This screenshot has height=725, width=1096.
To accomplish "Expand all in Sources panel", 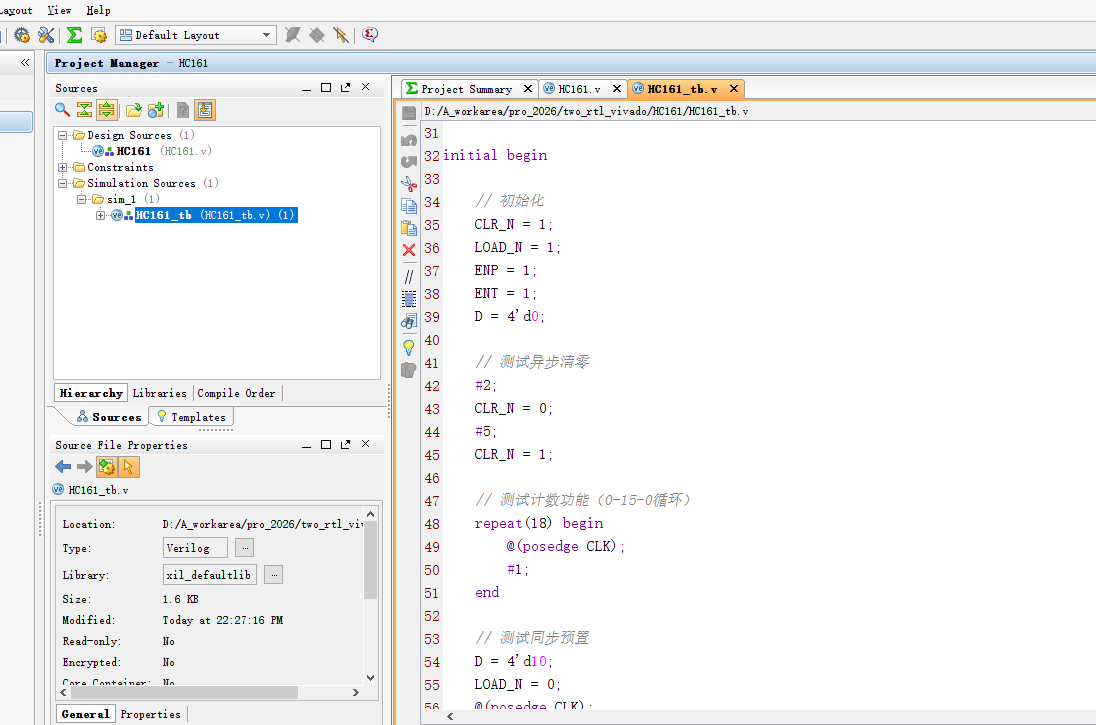I will (106, 110).
